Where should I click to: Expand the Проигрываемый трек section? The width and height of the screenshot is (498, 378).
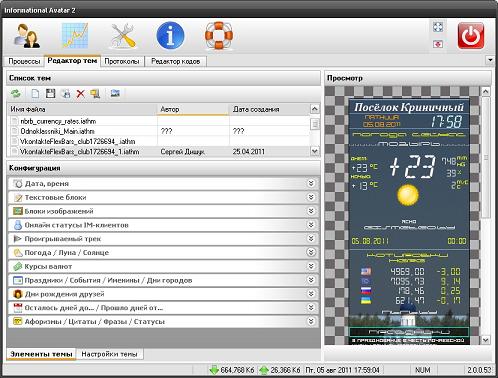311,238
